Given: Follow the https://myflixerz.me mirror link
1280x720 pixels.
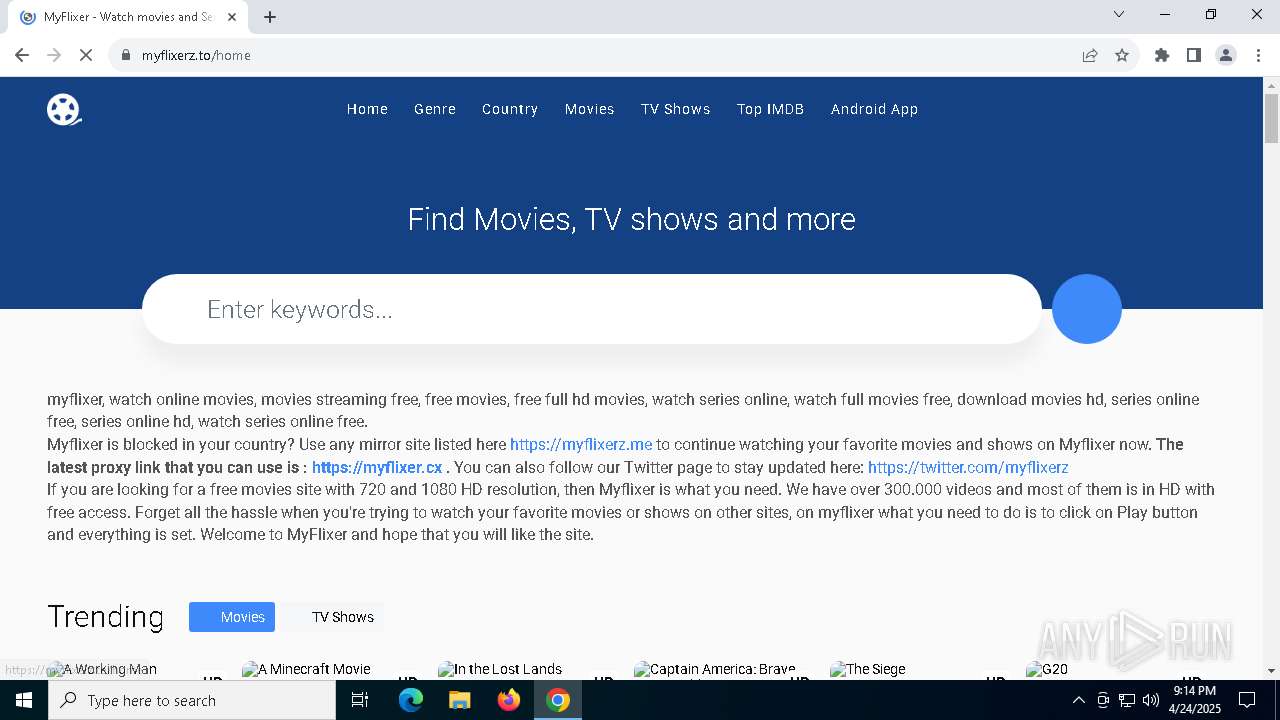Looking at the screenshot, I should [581, 444].
